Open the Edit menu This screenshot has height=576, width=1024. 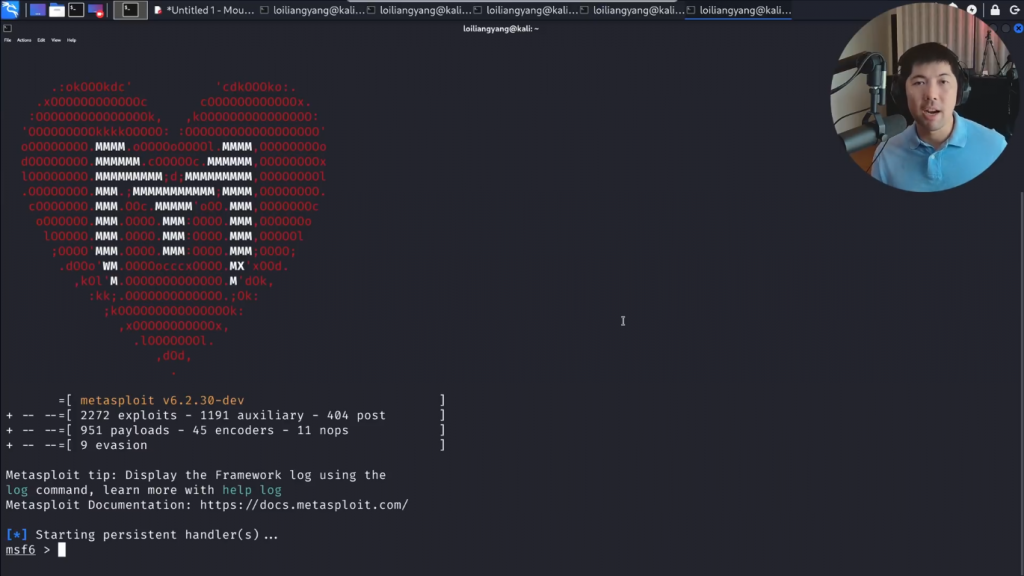click(41, 40)
